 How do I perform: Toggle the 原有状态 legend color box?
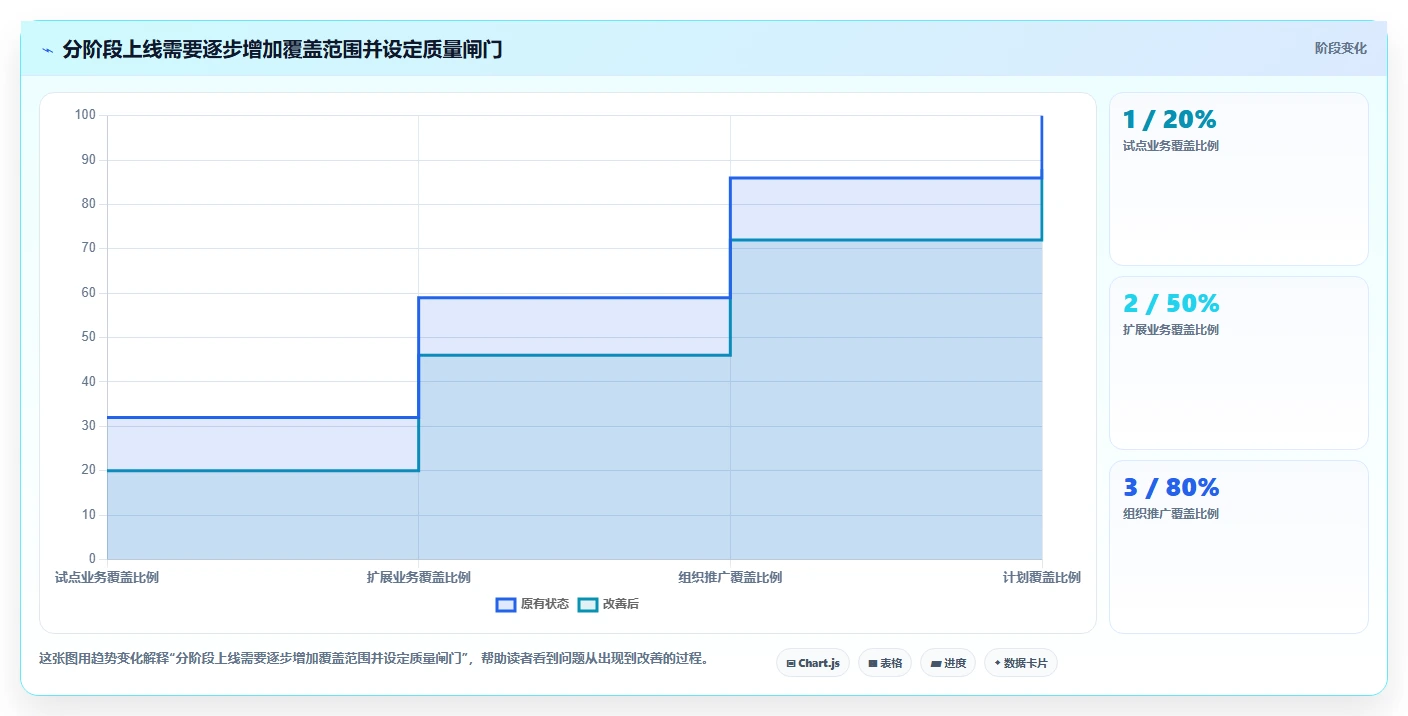(x=506, y=604)
